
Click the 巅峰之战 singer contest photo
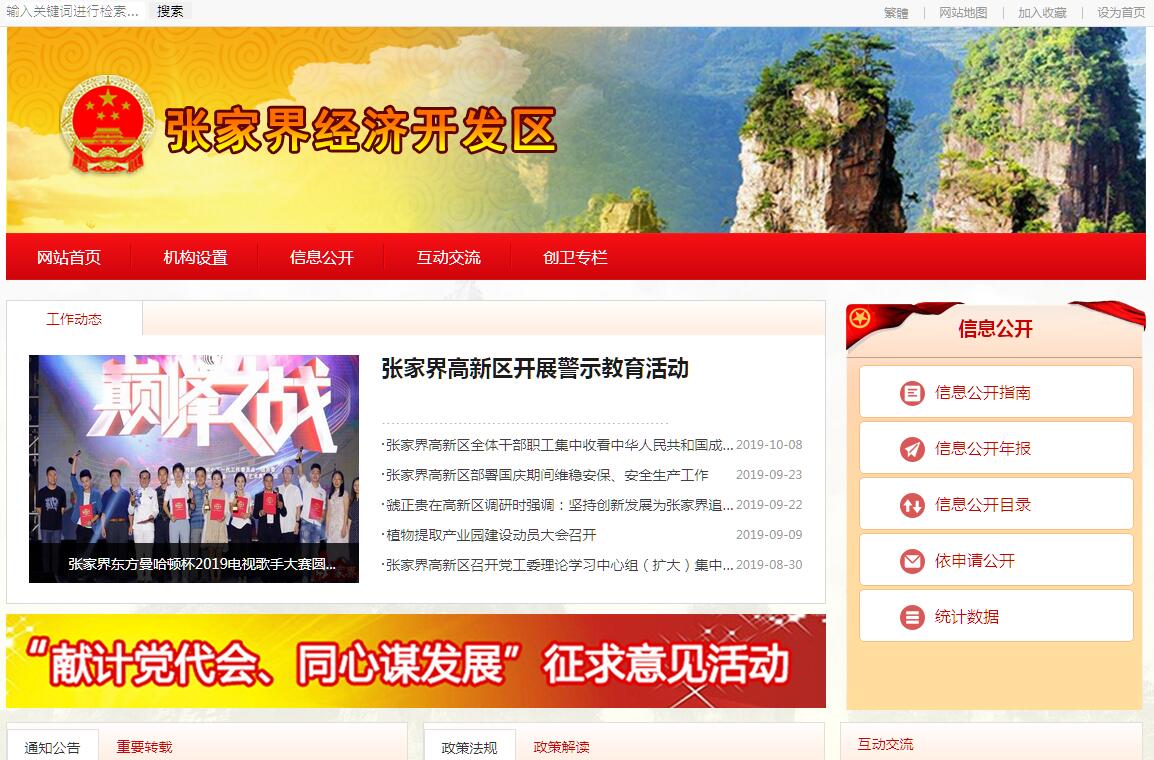coord(194,469)
